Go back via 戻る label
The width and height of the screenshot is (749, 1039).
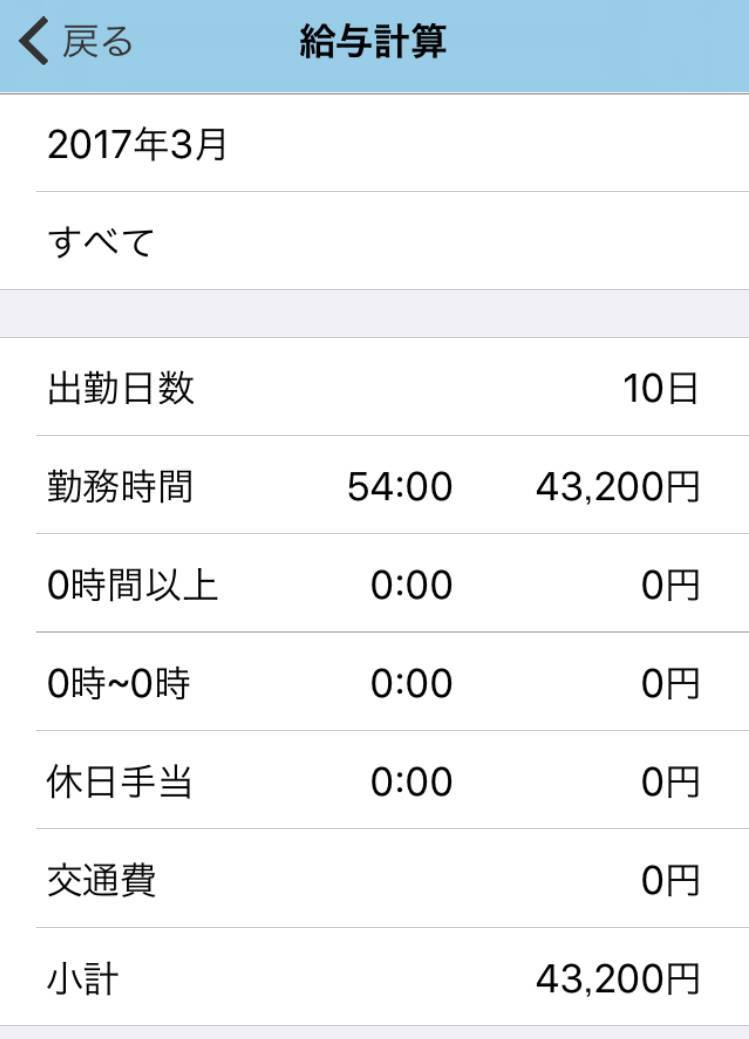pos(97,41)
